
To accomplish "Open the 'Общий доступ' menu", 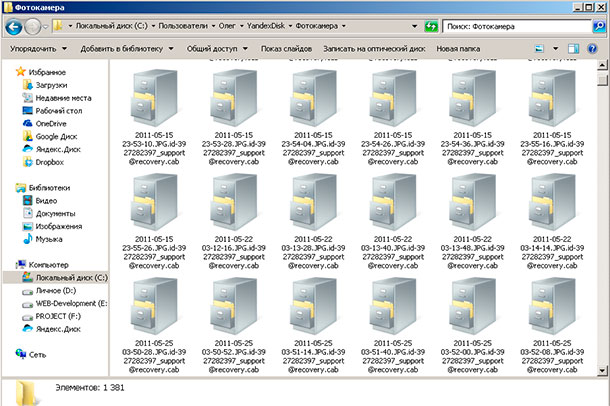I will [217, 49].
